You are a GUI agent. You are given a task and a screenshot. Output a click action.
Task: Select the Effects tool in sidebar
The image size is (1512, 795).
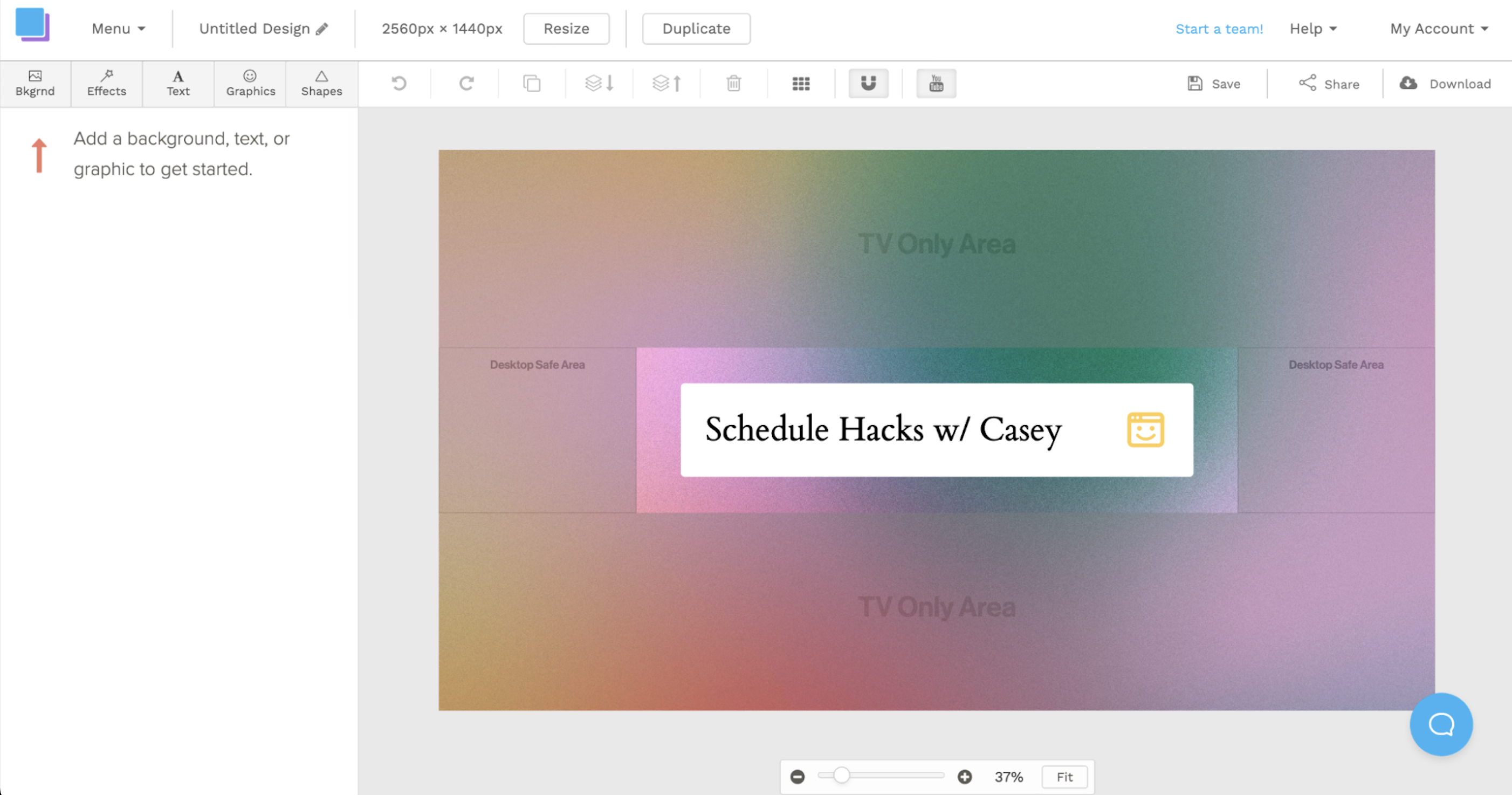106,83
